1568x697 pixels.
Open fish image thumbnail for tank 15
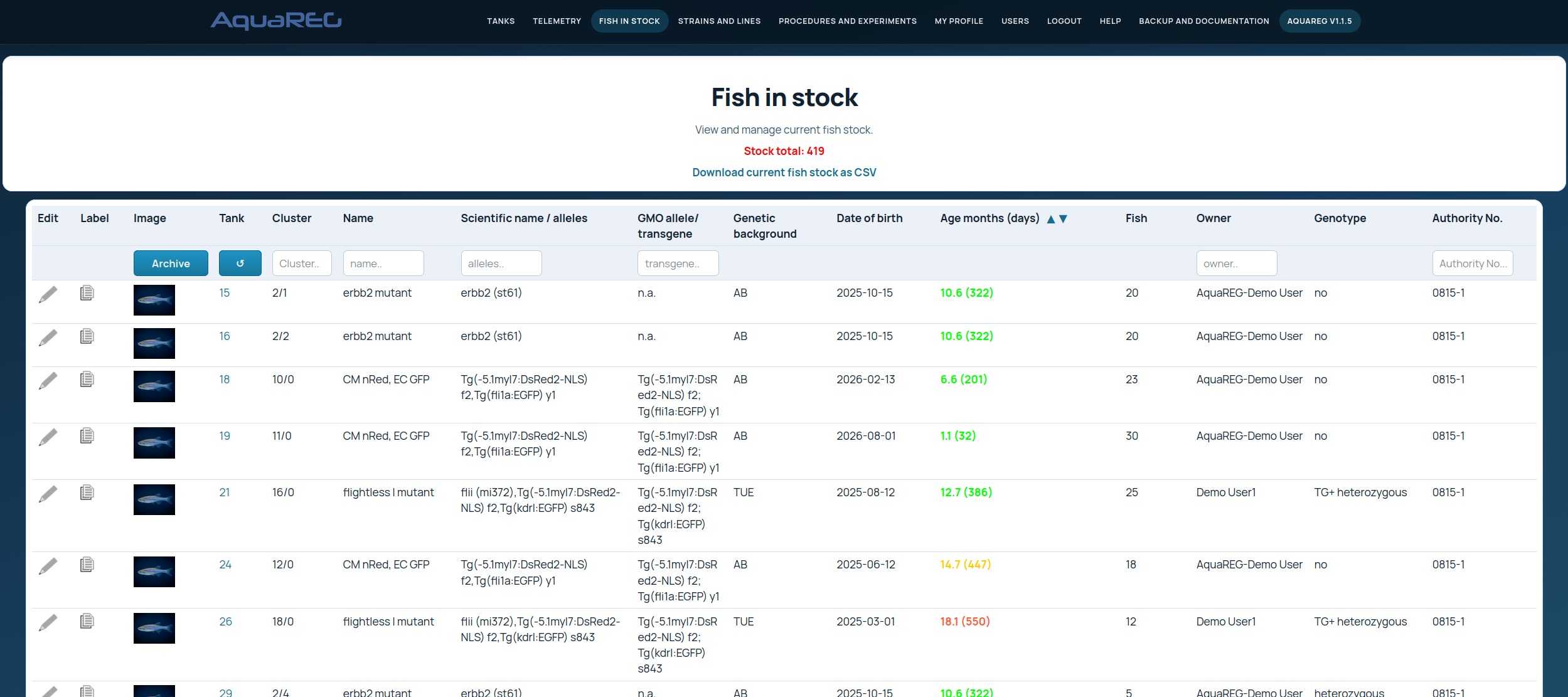pyautogui.click(x=154, y=301)
